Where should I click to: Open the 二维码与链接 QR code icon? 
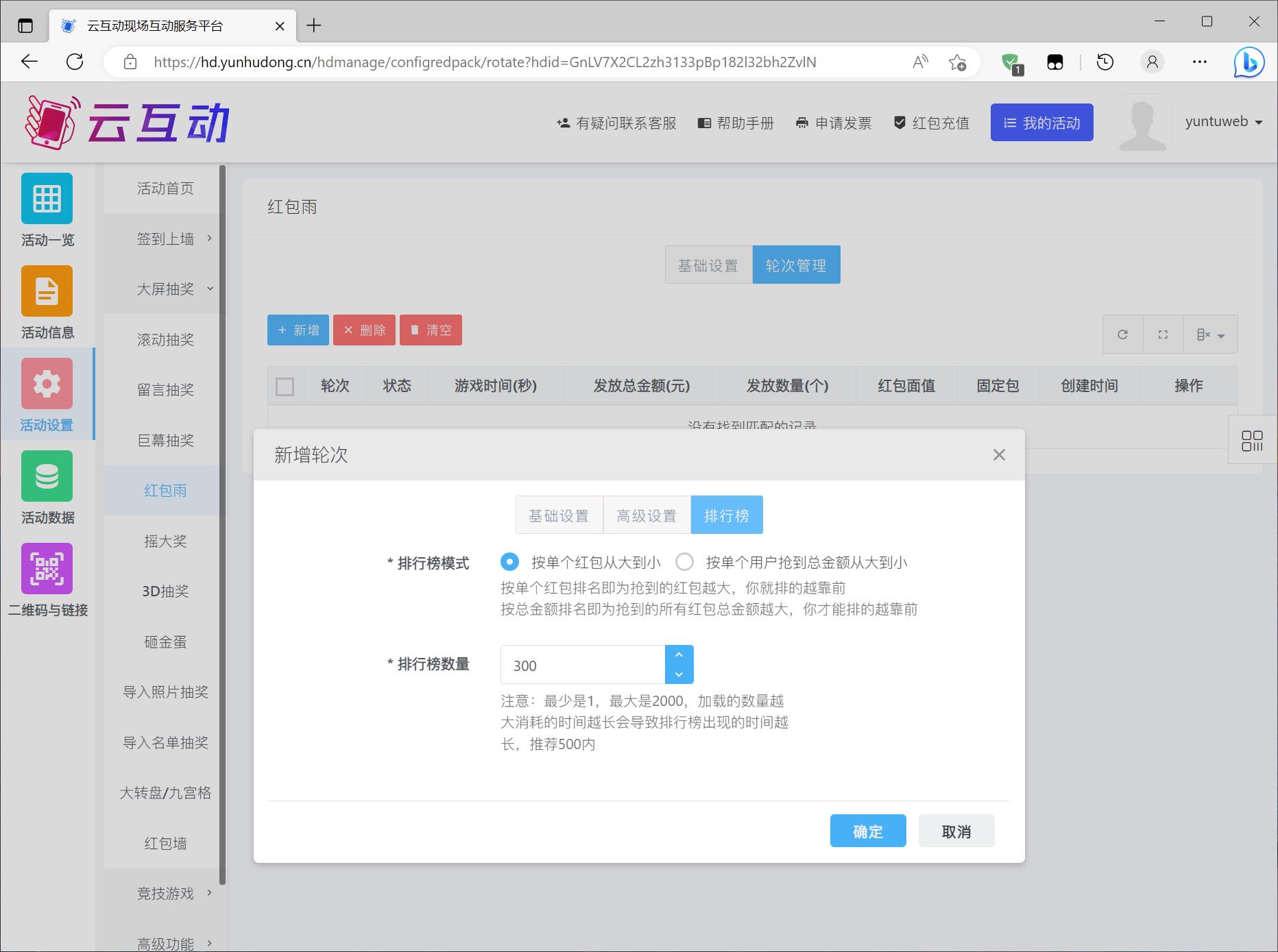point(47,569)
